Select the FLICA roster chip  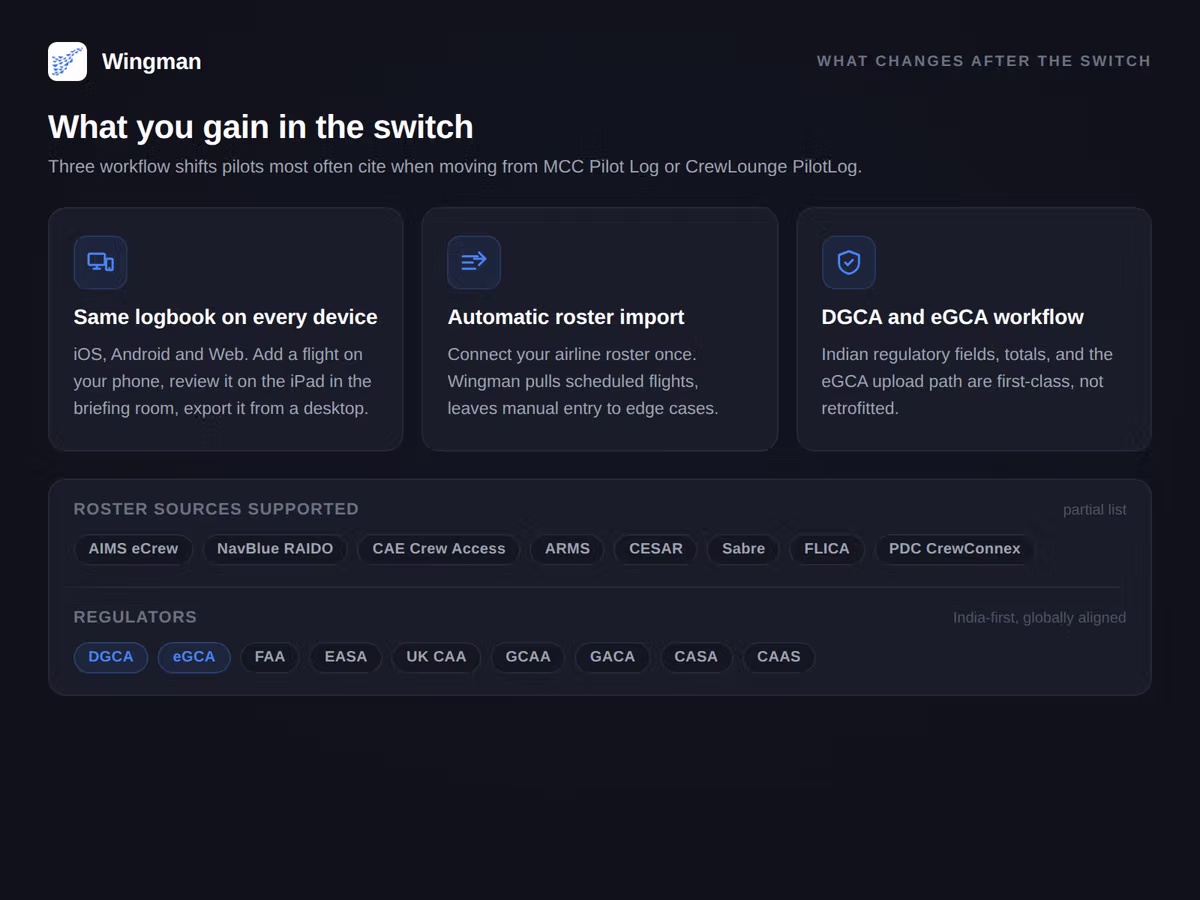(827, 549)
